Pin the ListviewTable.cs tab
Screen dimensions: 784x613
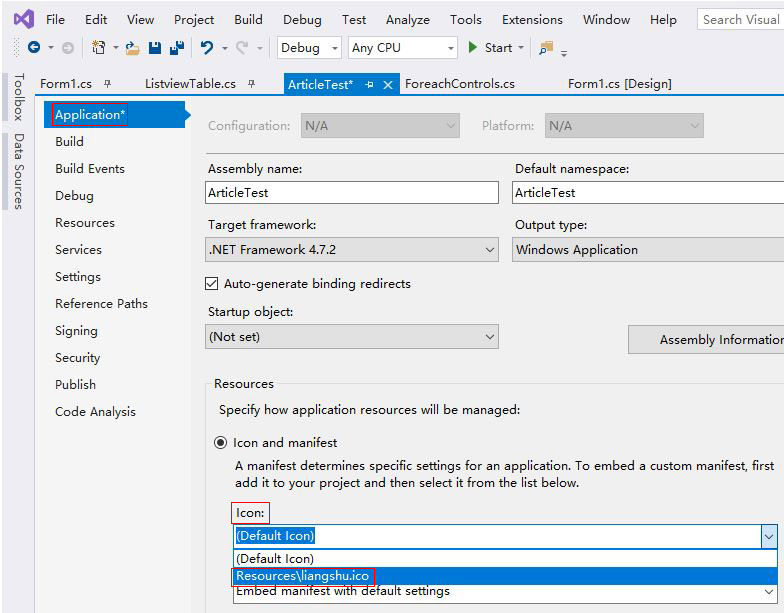[x=252, y=84]
